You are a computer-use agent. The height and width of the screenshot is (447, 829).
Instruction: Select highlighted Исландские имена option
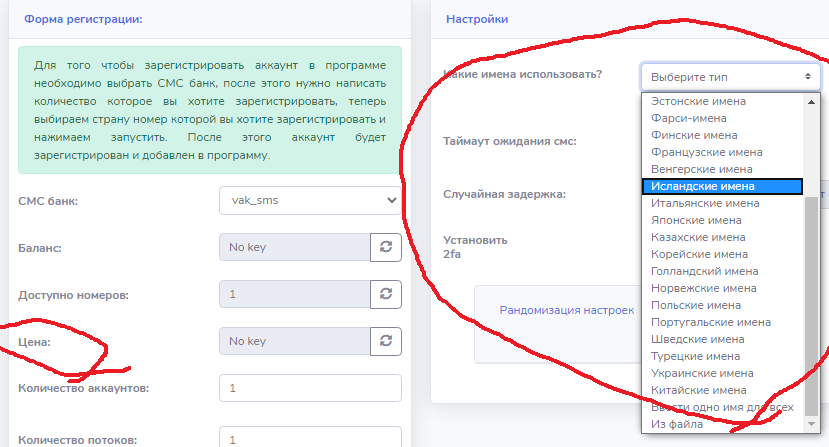722,186
